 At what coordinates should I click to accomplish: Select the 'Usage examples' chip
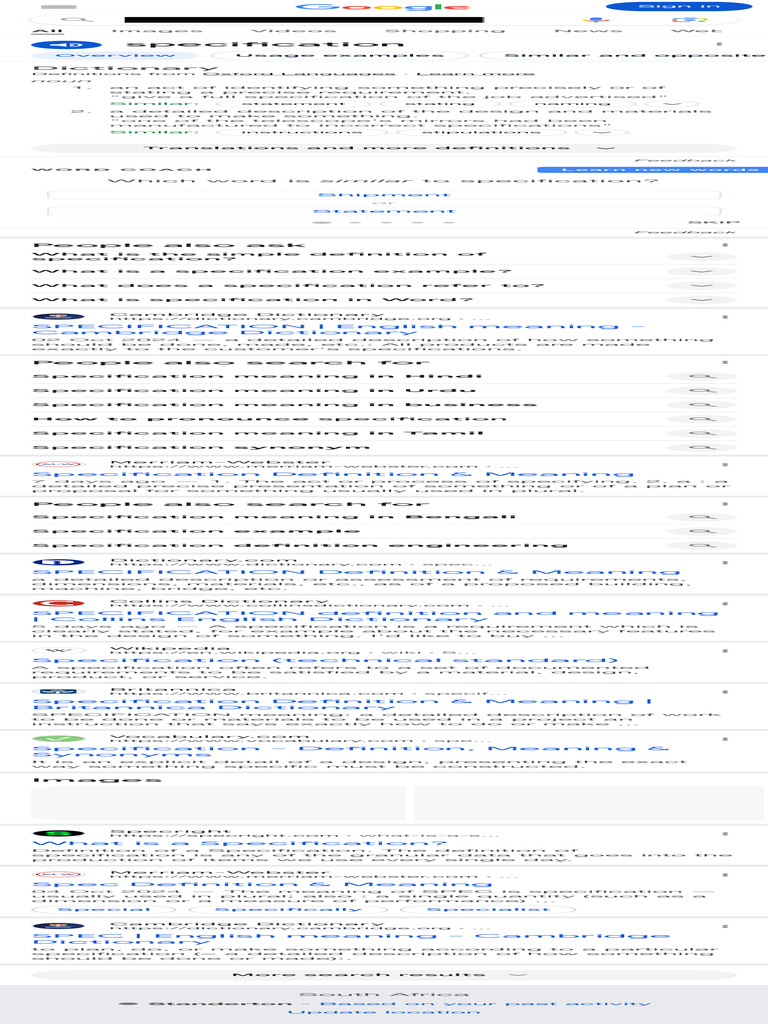click(340, 56)
